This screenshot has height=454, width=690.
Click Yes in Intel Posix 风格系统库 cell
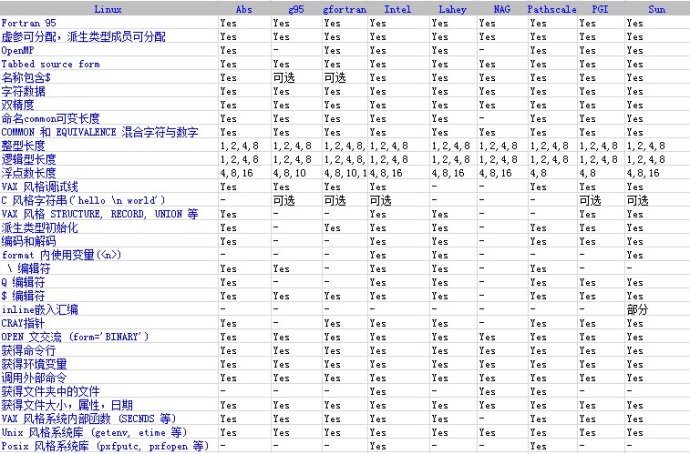pyautogui.click(x=378, y=446)
